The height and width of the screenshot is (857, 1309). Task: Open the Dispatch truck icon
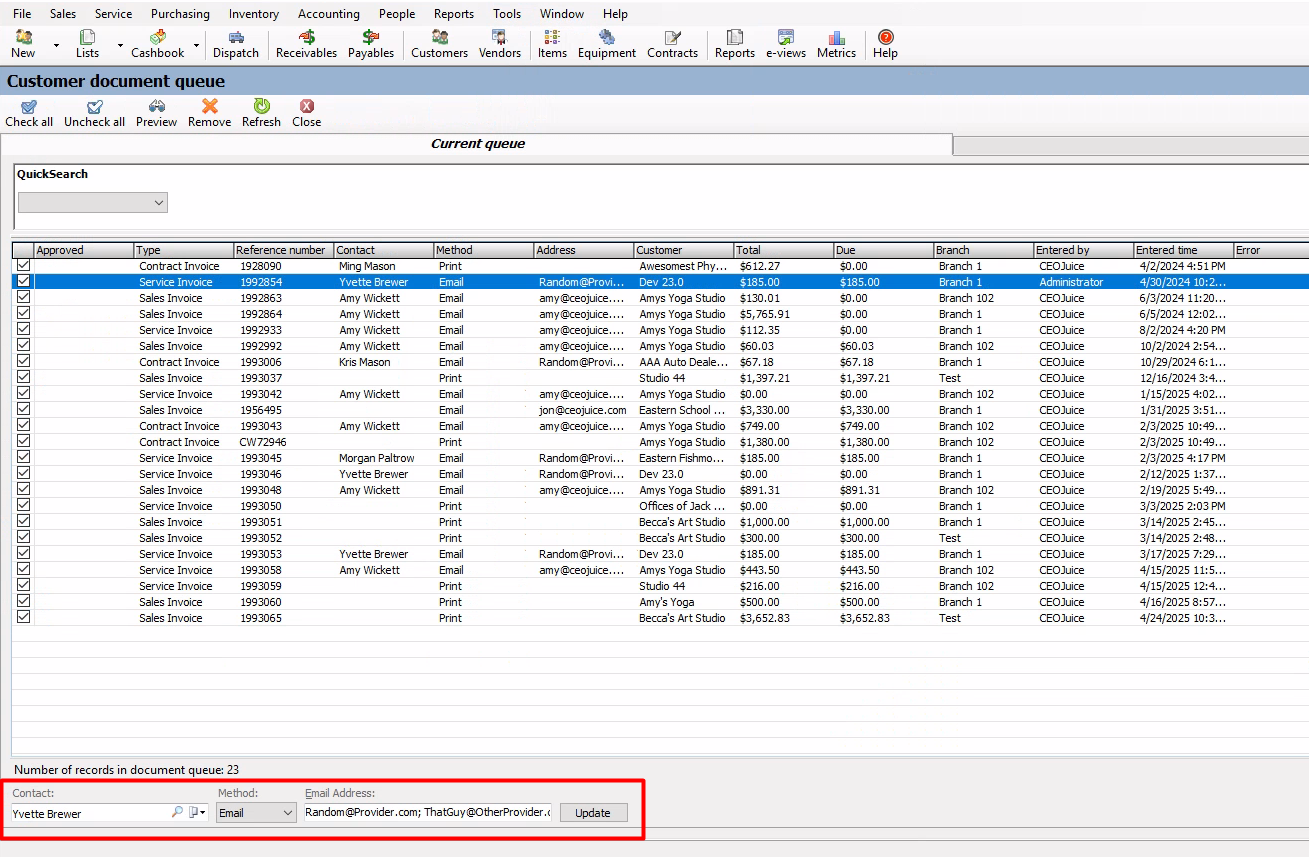pos(236,44)
